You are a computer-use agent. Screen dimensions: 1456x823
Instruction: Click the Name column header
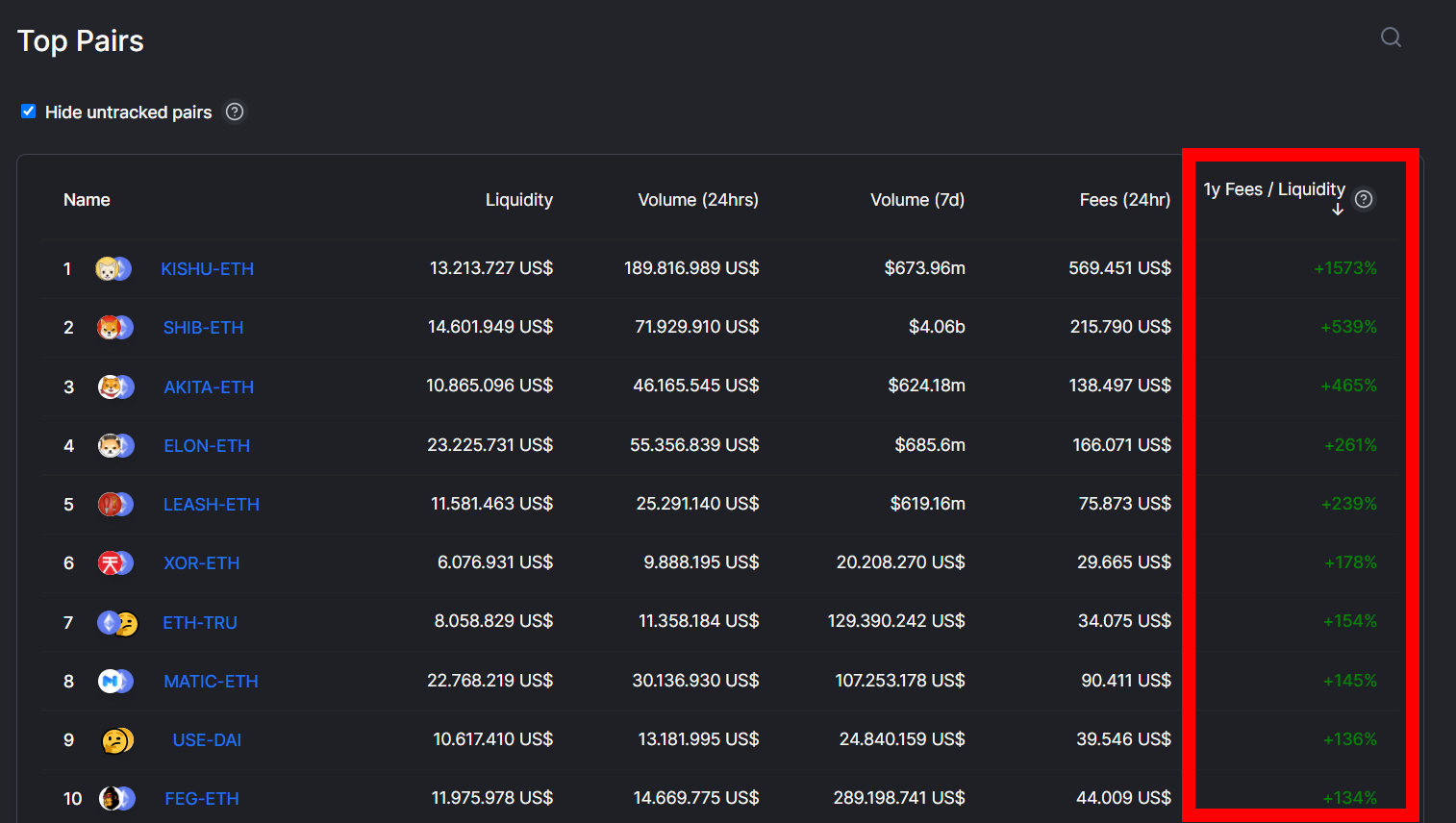[87, 200]
